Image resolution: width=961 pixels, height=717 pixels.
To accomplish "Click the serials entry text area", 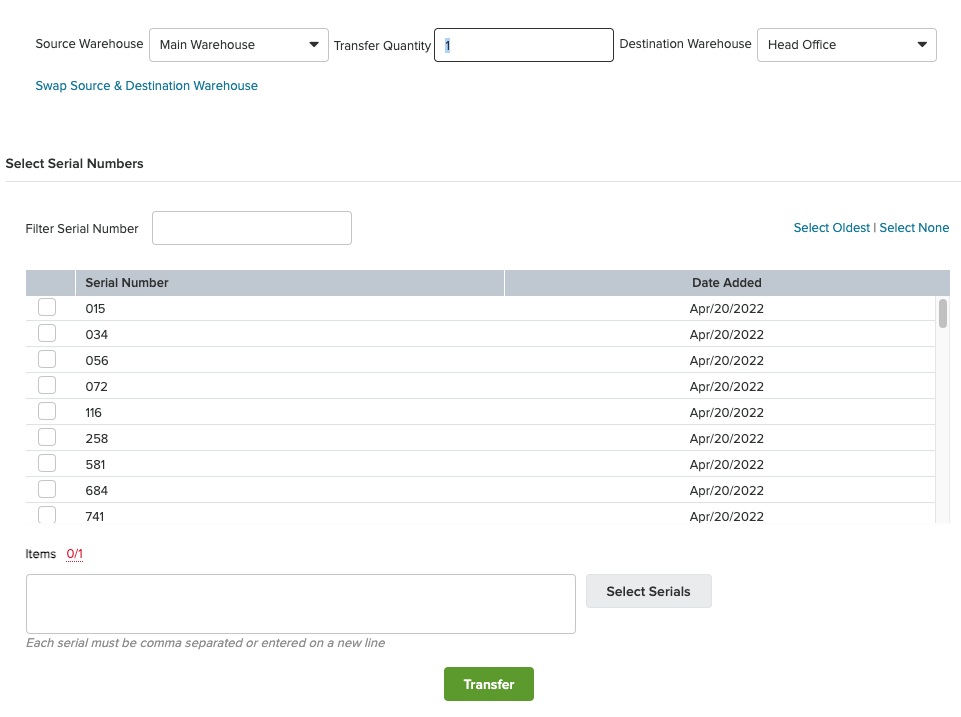I will click(x=301, y=604).
